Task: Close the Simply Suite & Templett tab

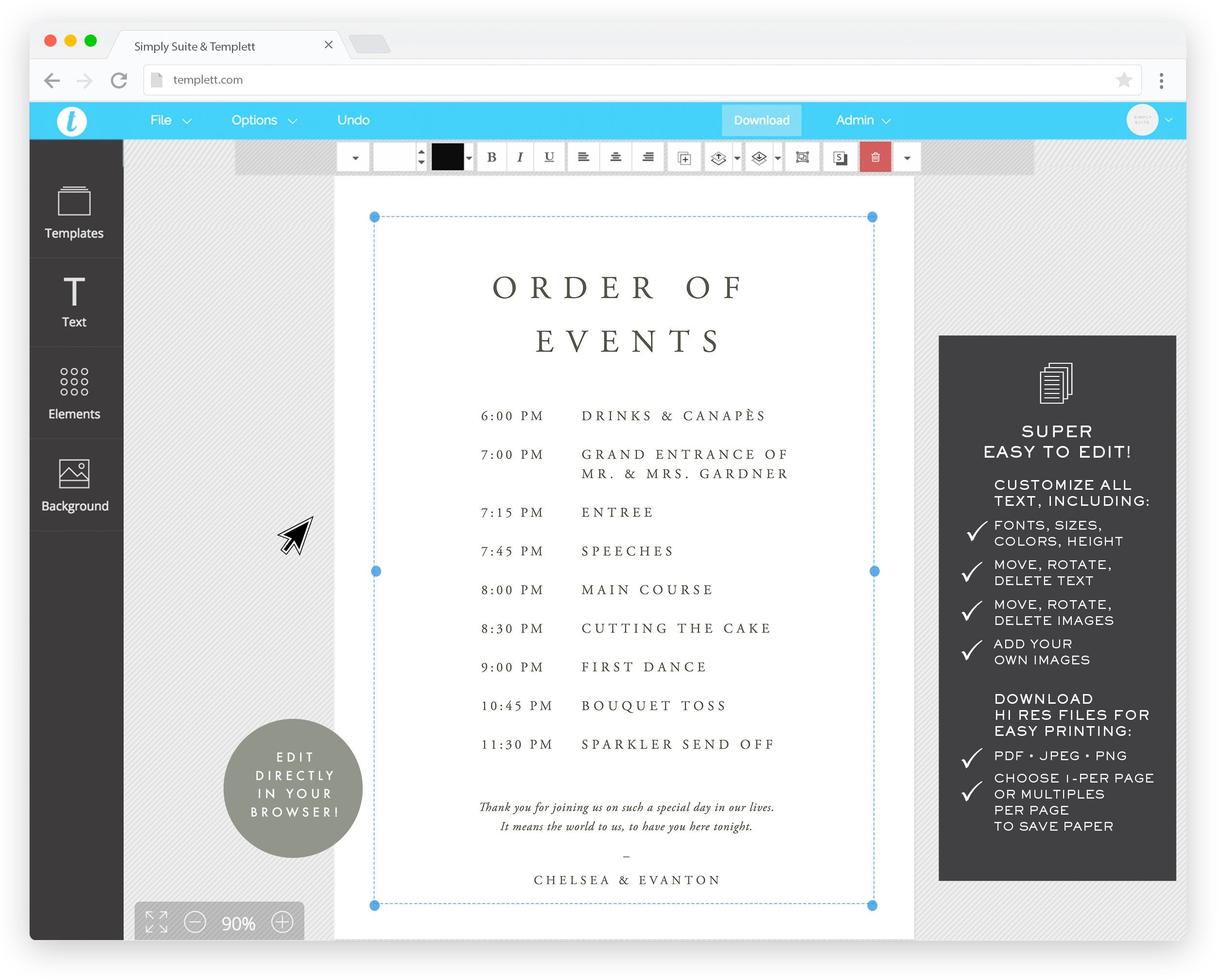Action: (328, 45)
